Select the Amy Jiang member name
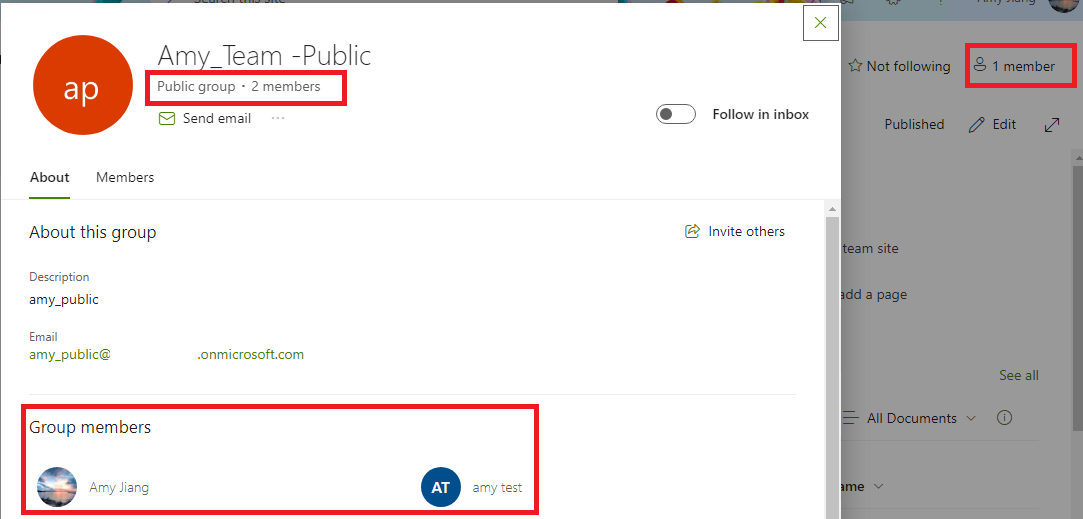The height and width of the screenshot is (519, 1083). [x=119, y=487]
